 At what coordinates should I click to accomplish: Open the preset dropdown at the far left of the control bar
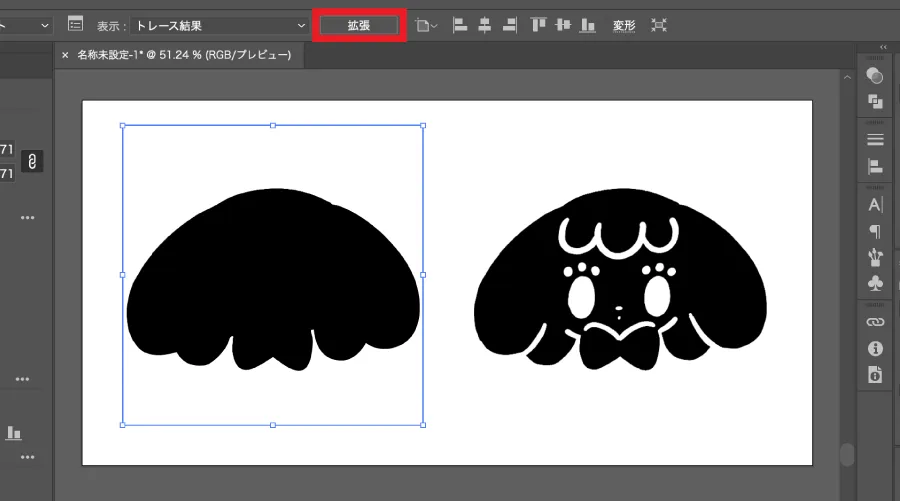(x=26, y=26)
